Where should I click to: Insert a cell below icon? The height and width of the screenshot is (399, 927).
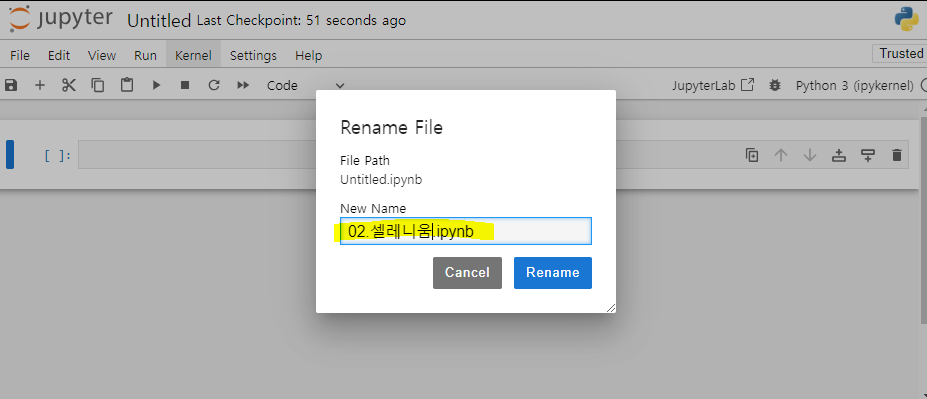(867, 155)
